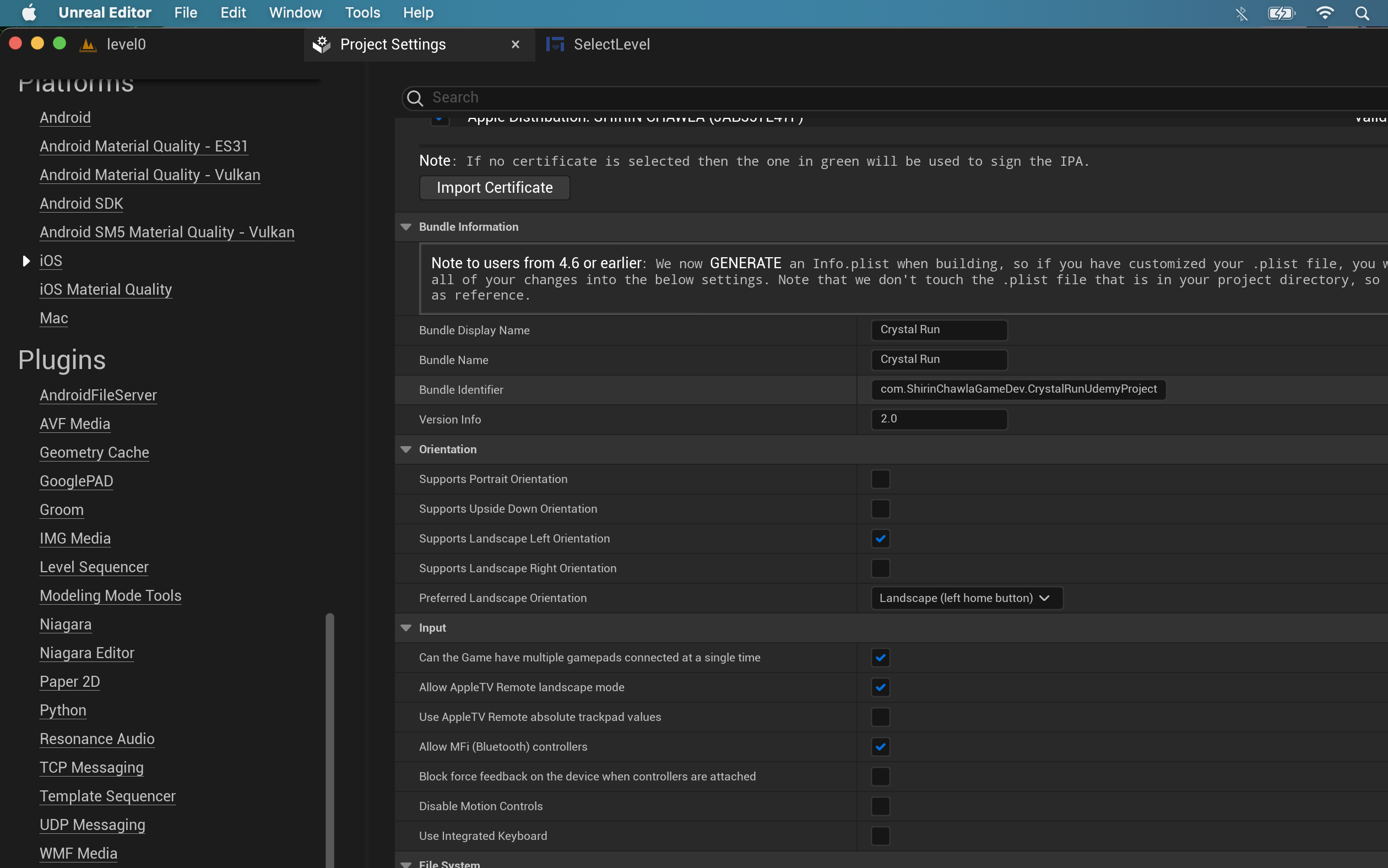Open iOS Material Quality settings
Image resolution: width=1388 pixels, height=868 pixels.
pyautogui.click(x=106, y=290)
